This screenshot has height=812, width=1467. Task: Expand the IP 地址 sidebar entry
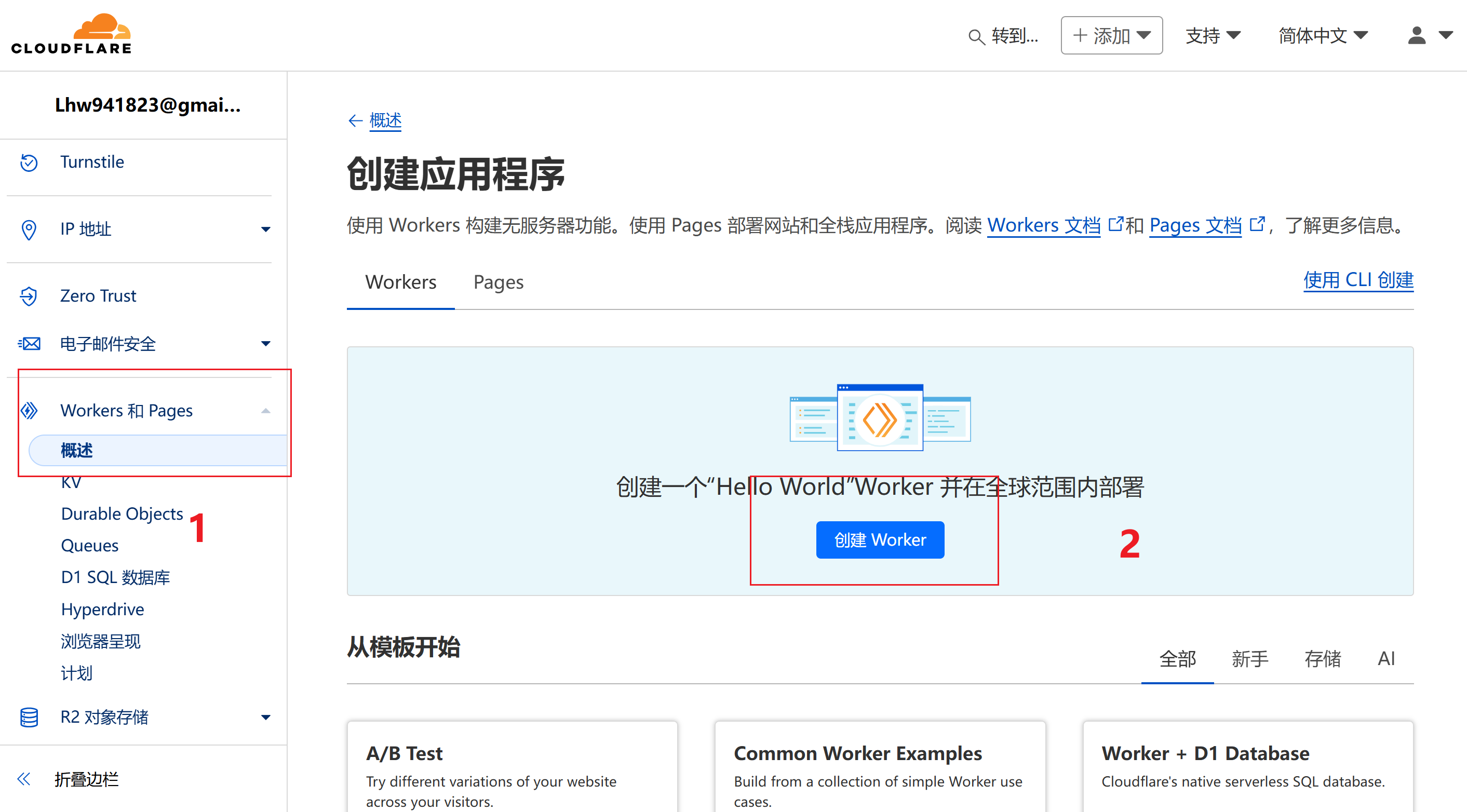tap(265, 229)
